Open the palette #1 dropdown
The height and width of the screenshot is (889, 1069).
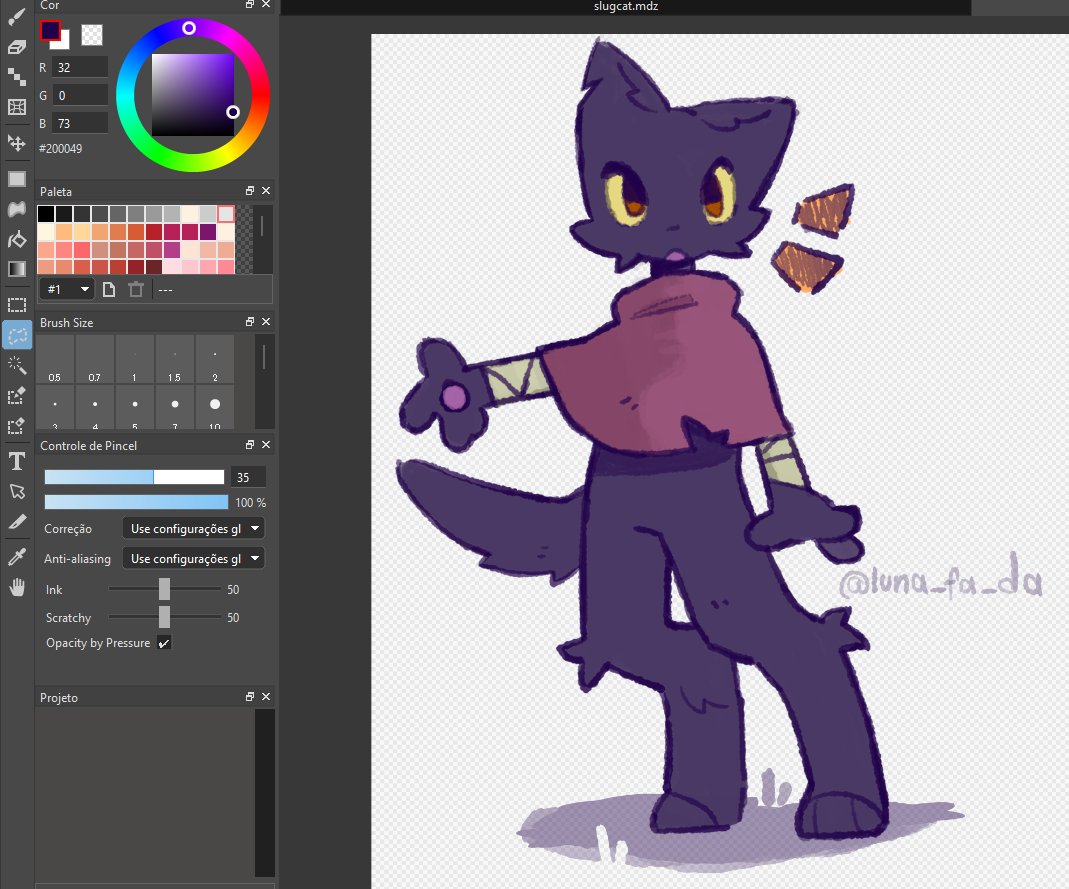[67, 289]
